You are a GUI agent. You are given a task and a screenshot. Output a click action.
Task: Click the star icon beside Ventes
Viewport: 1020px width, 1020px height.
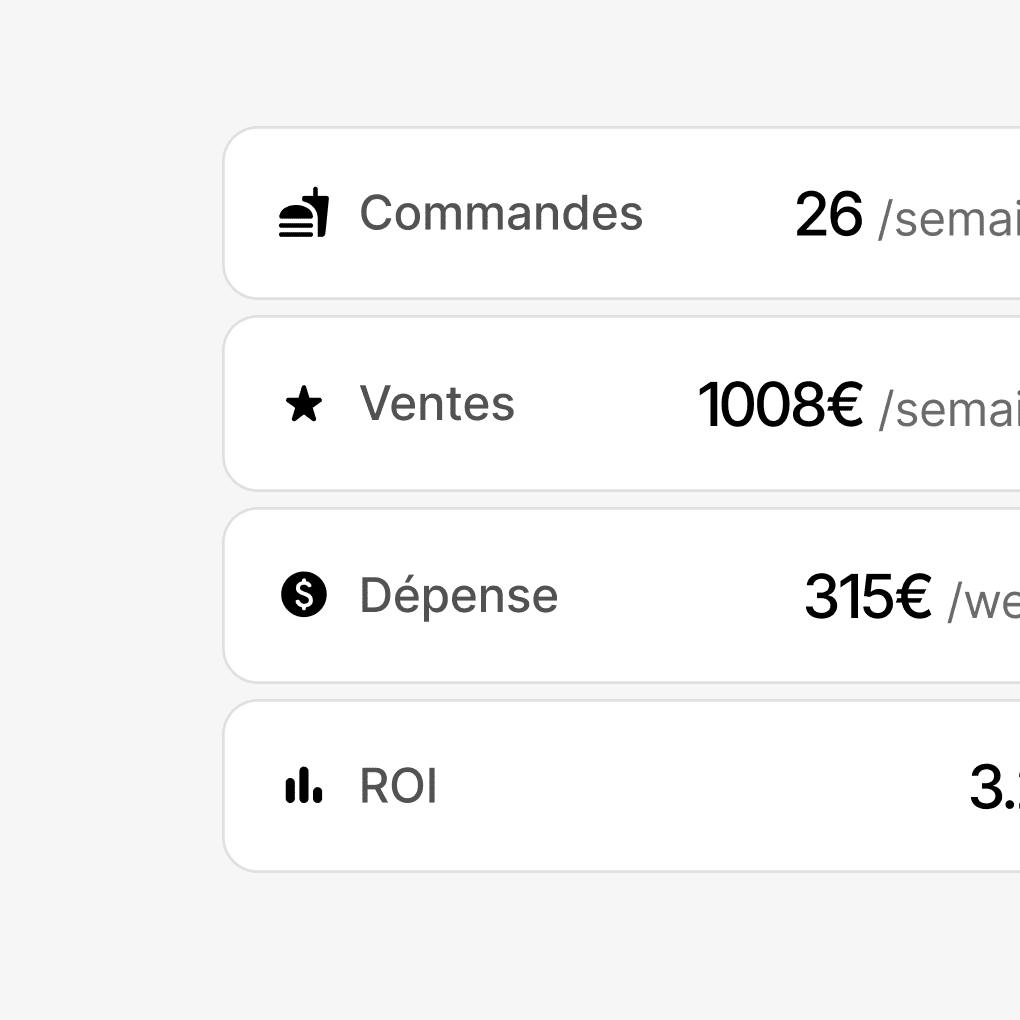pos(303,405)
